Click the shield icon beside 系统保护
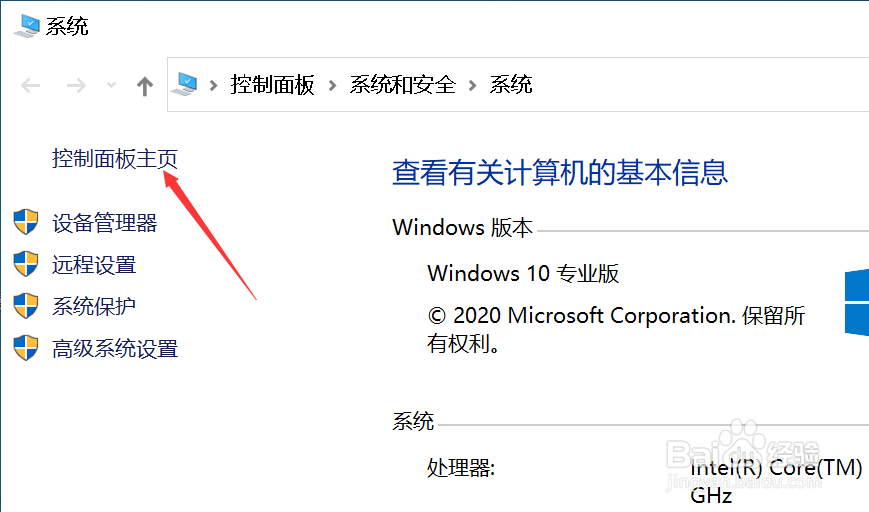 [26, 306]
